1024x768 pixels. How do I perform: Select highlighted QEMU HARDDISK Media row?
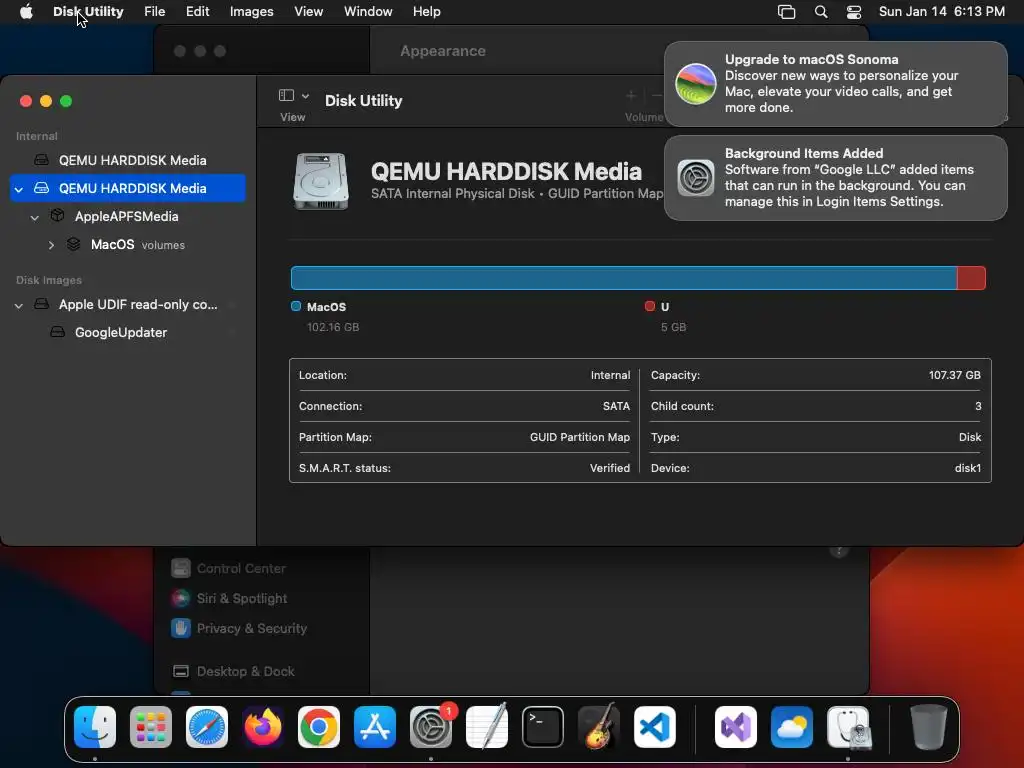coord(128,188)
